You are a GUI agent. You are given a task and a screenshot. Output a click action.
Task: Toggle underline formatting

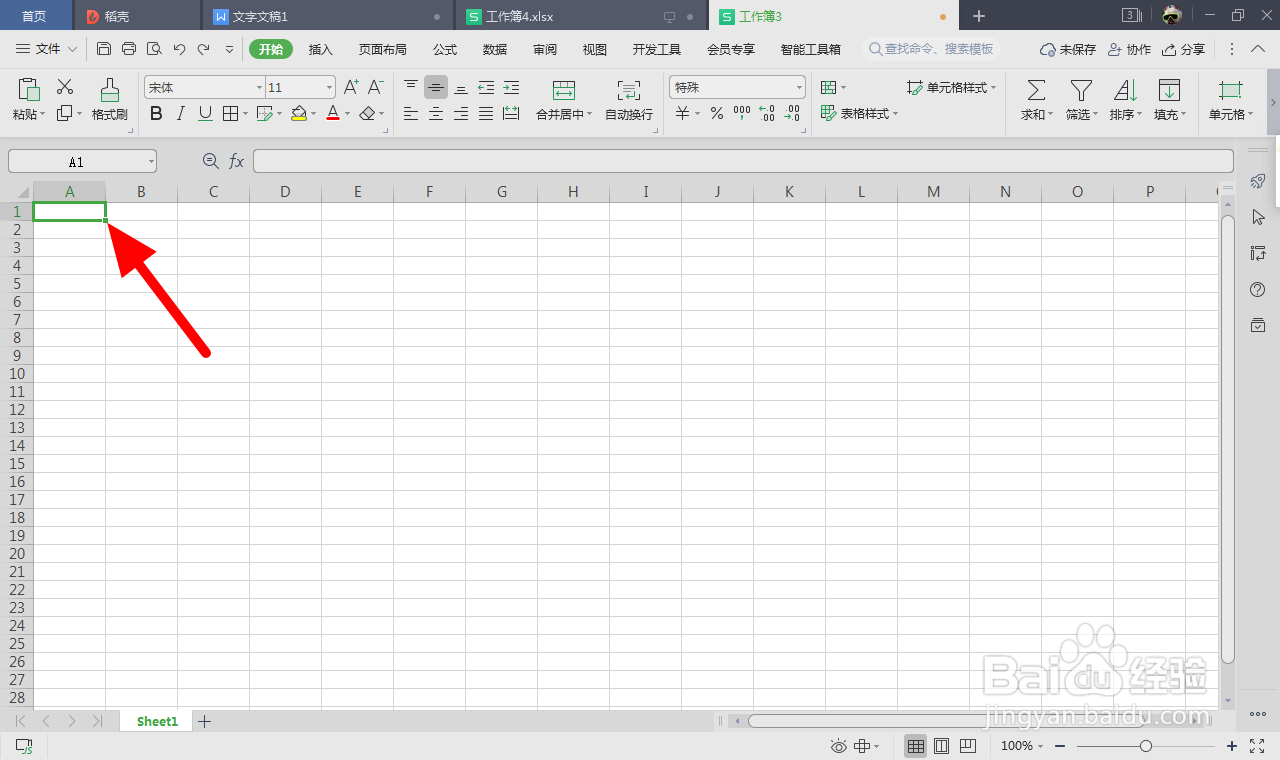tap(203, 113)
